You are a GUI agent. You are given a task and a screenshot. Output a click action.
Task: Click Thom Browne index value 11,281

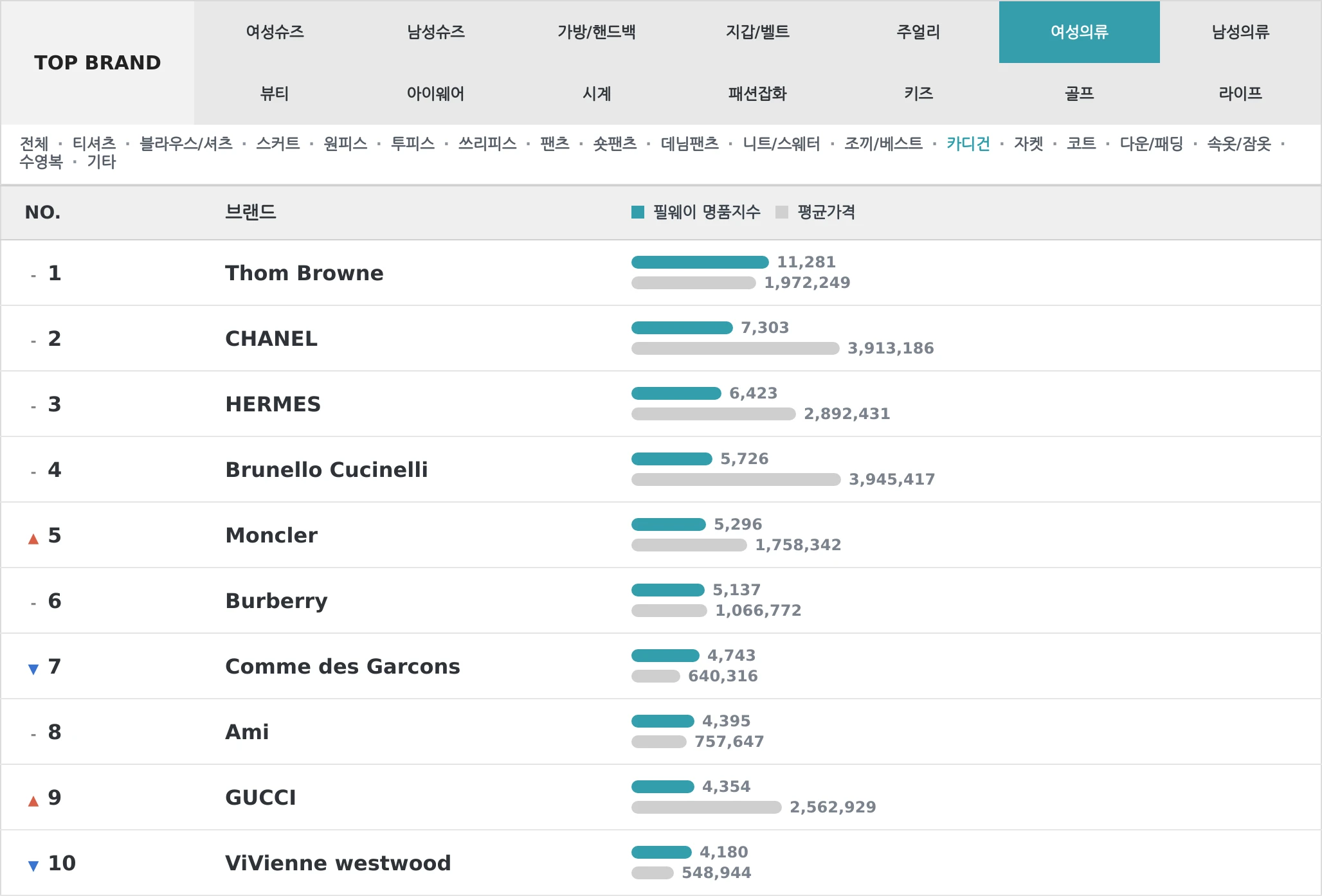point(806,262)
